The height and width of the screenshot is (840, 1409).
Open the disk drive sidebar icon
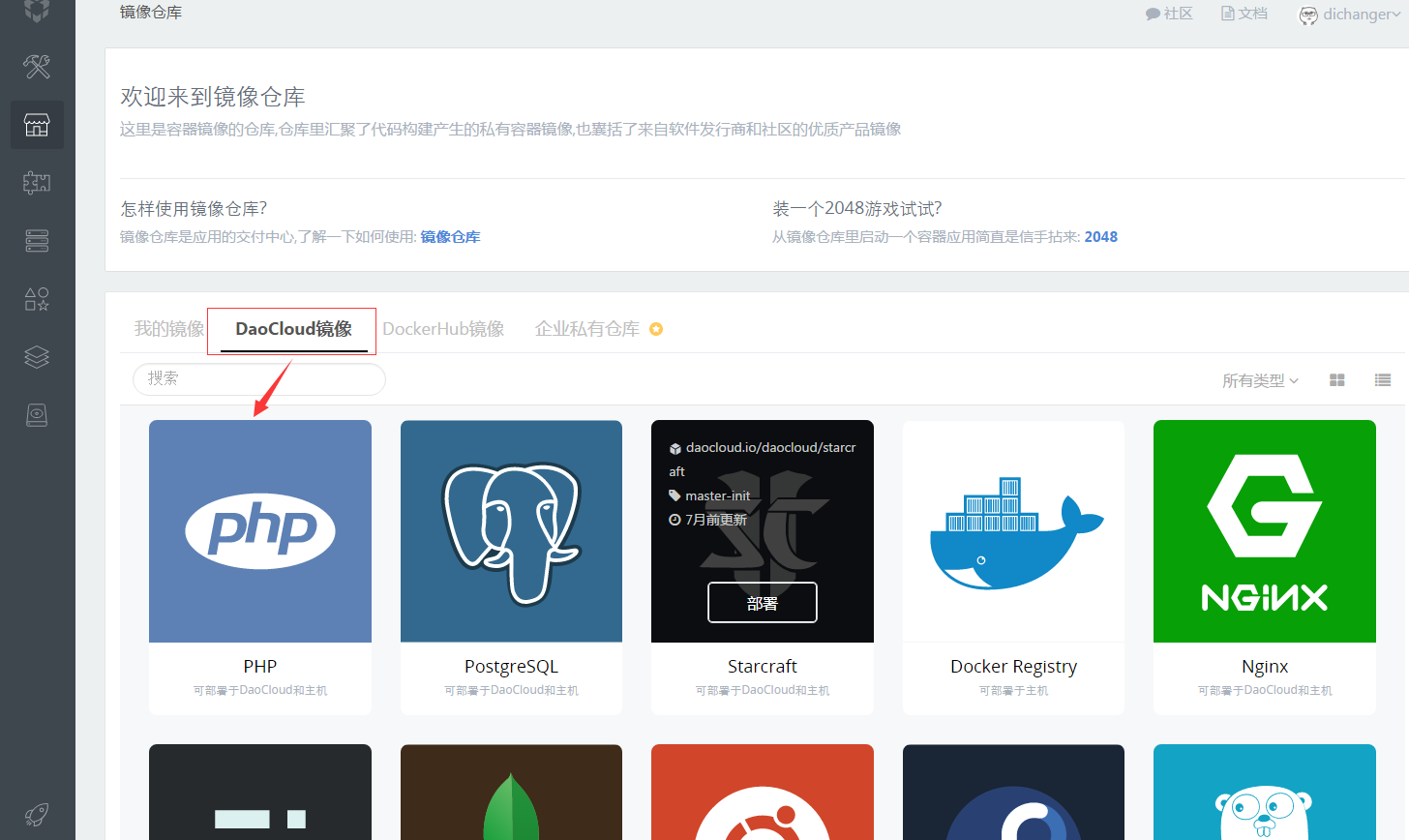point(37,415)
